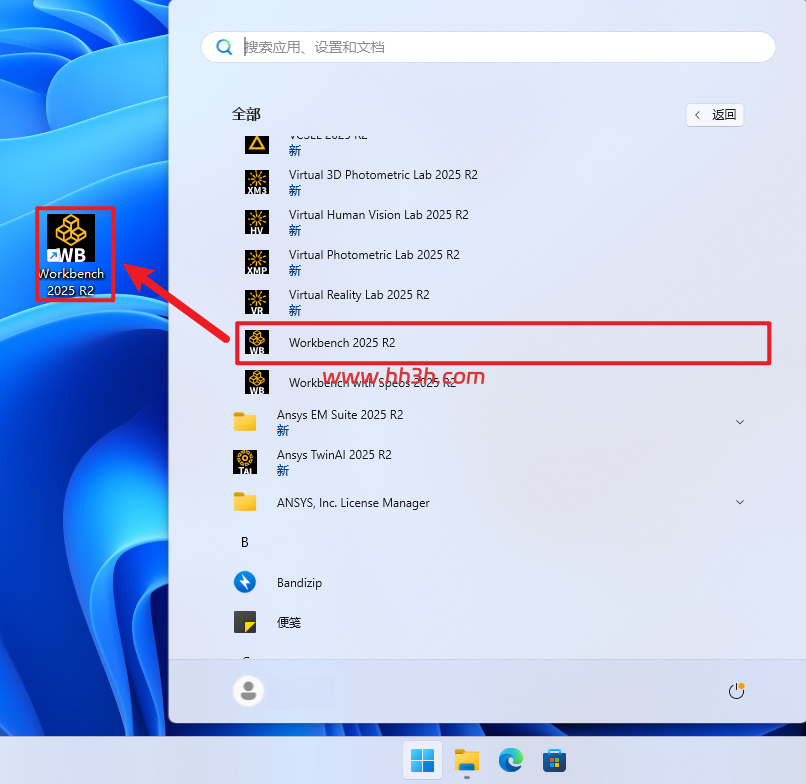Launch Ansys TwinAI 2025 R2
The height and width of the screenshot is (784, 806).
(334, 455)
